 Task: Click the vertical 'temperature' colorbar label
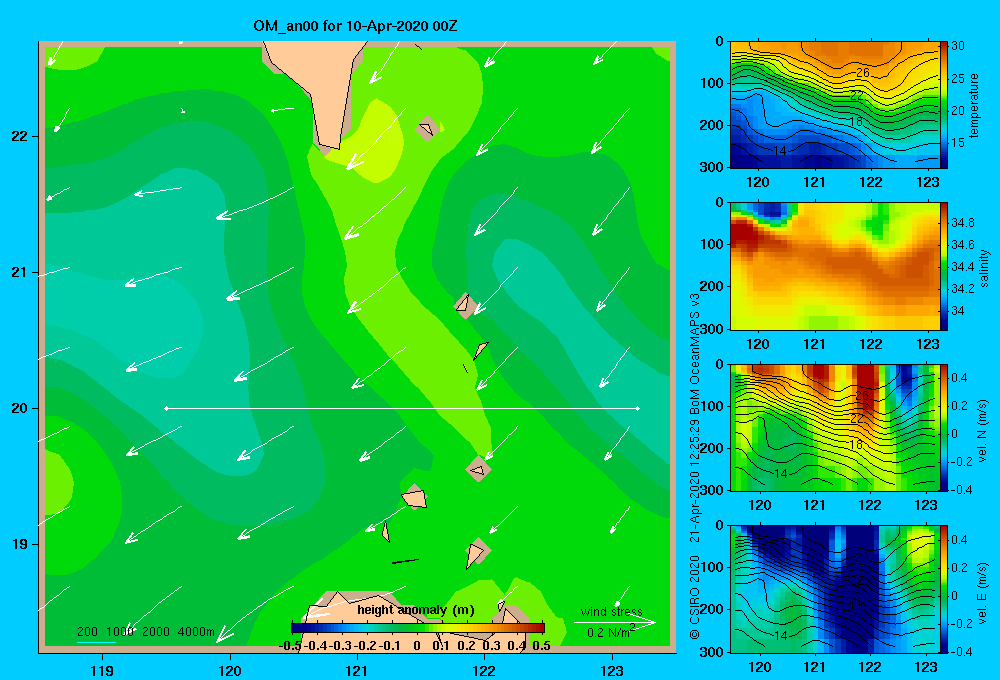974,105
